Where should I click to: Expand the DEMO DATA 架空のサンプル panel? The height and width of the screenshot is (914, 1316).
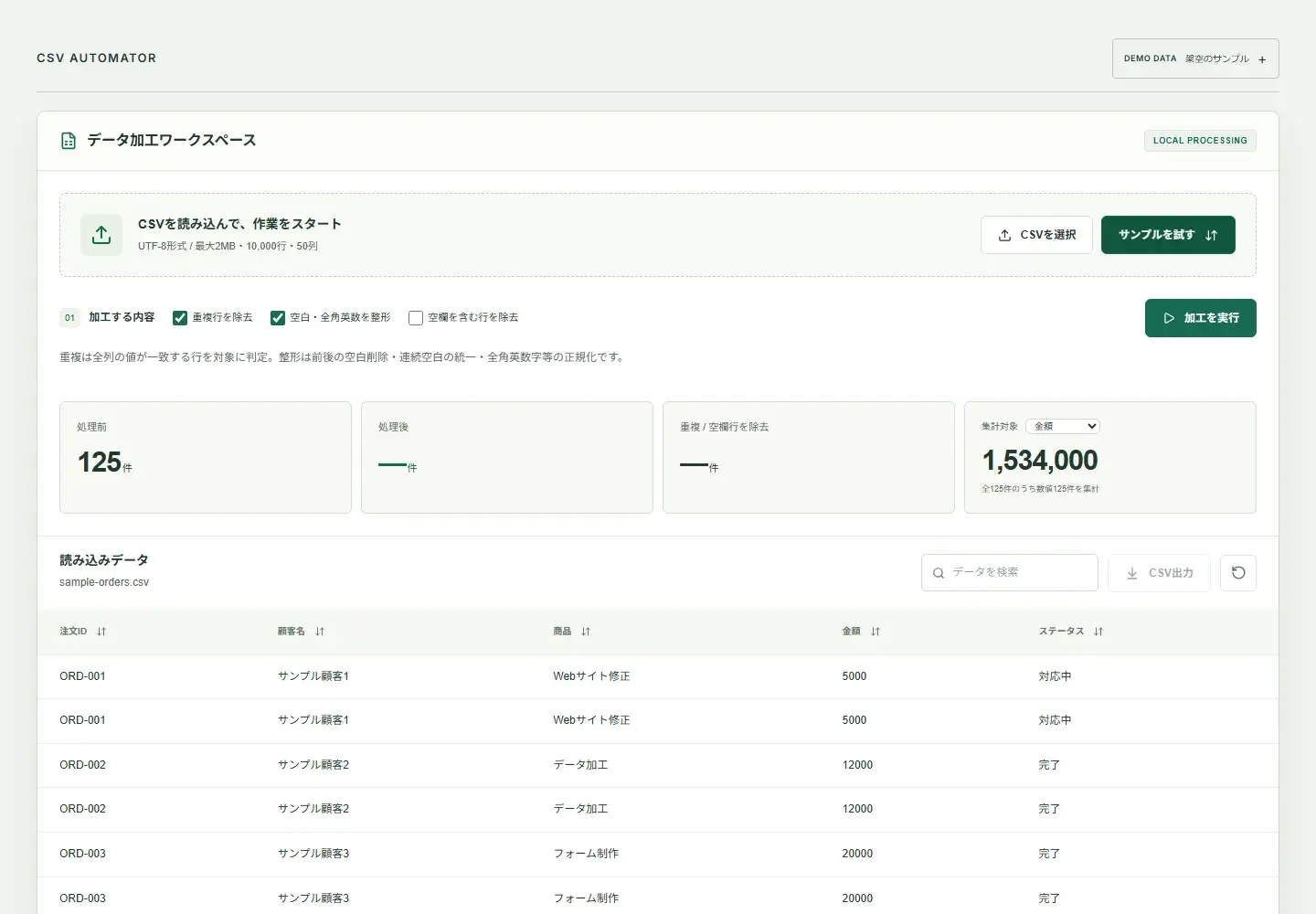tap(1195, 58)
